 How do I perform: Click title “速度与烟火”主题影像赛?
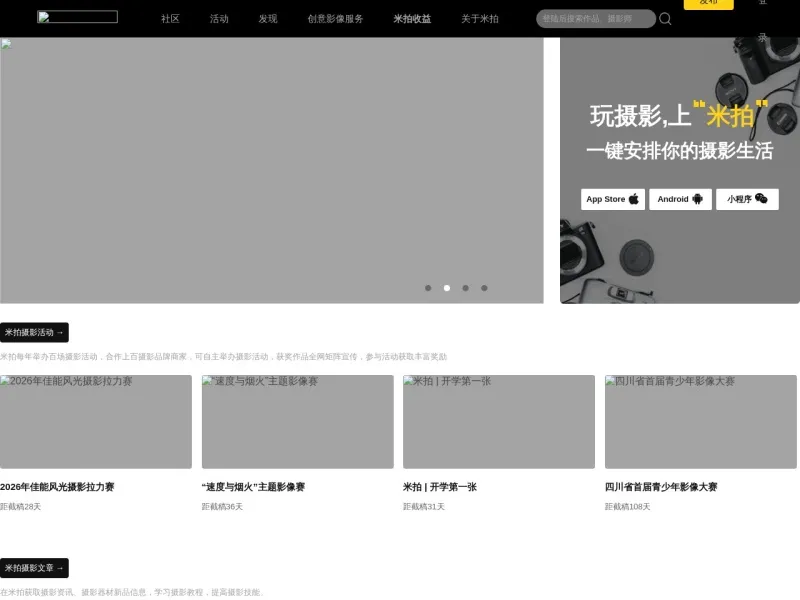tap(253, 487)
